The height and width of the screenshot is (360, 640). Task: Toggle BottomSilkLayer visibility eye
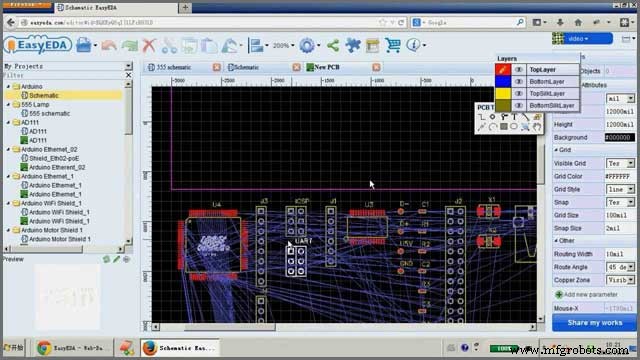(519, 105)
